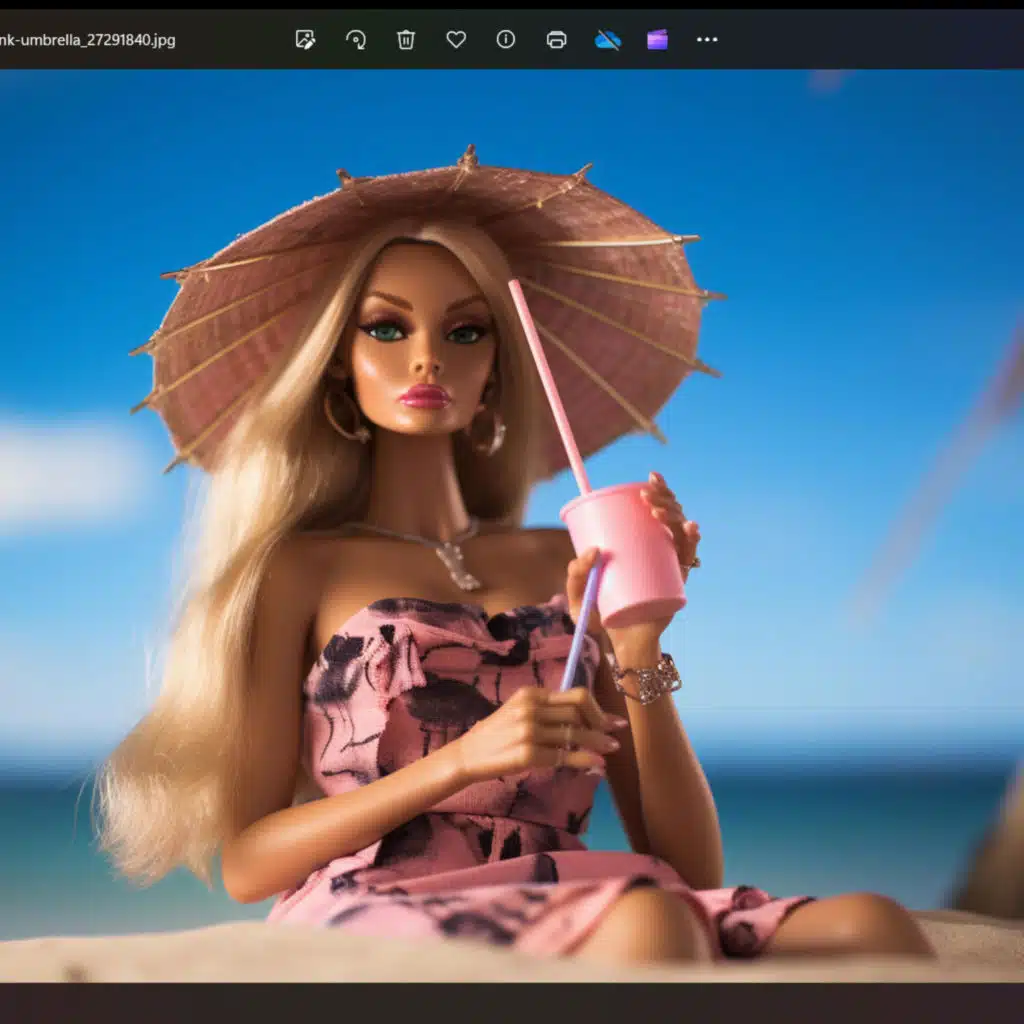The image size is (1024, 1024).
Task: Delete pink-umbrella_27291840.jpg
Action: (404, 39)
